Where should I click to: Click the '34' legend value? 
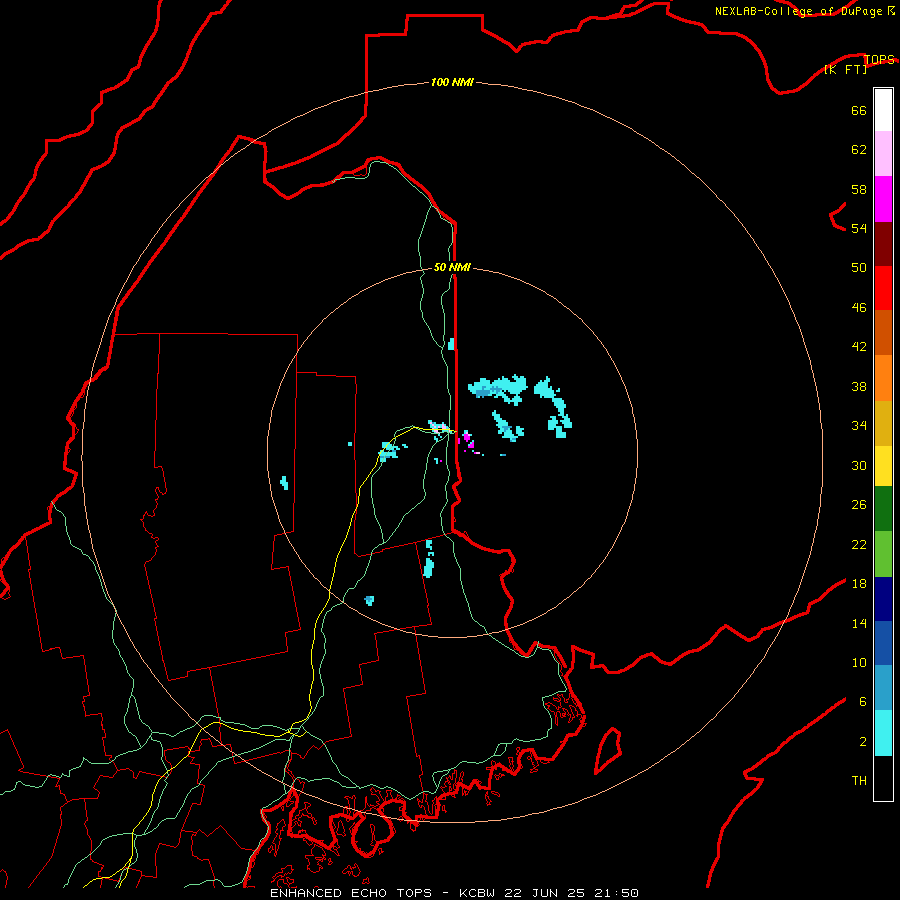(859, 426)
